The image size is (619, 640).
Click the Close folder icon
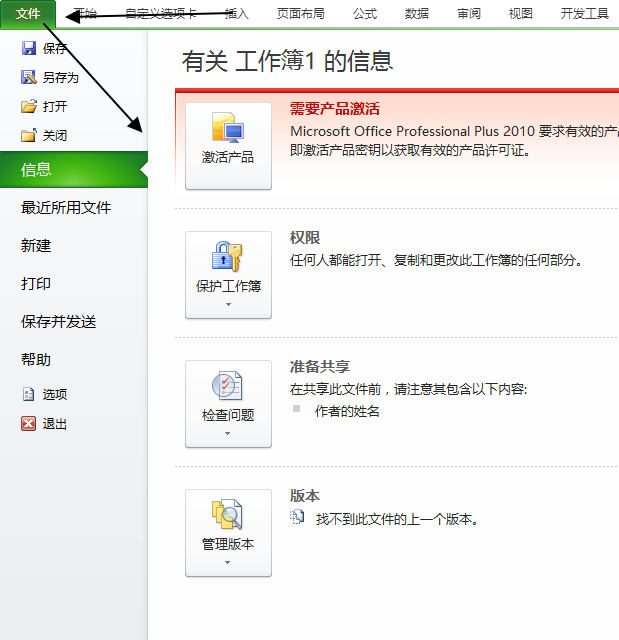(29, 136)
